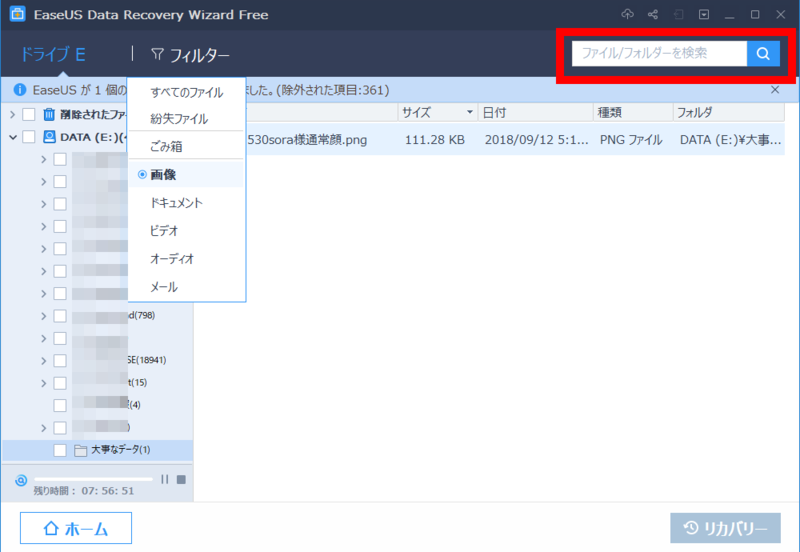This screenshot has width=800, height=552.
Task: Switch to ドライブ E tab
Action: 53,54
